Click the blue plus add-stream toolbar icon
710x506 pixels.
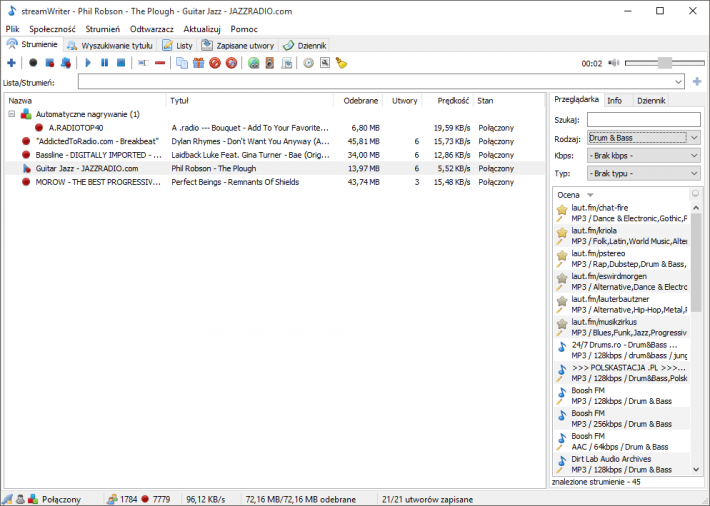pos(11,63)
